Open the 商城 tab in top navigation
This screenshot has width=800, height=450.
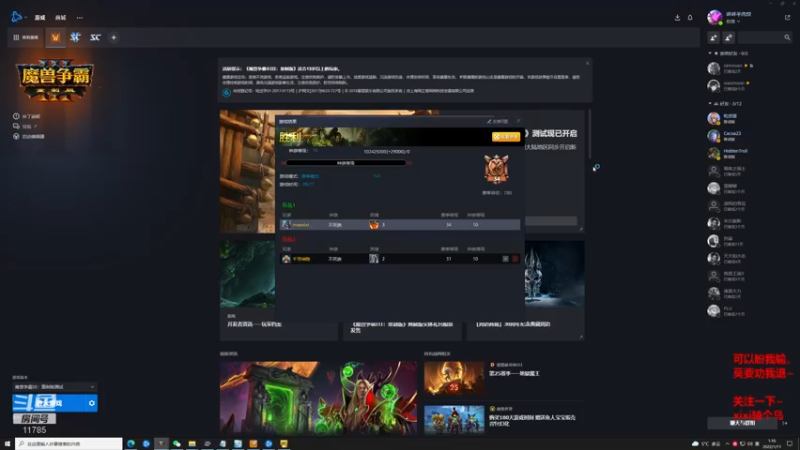click(61, 17)
